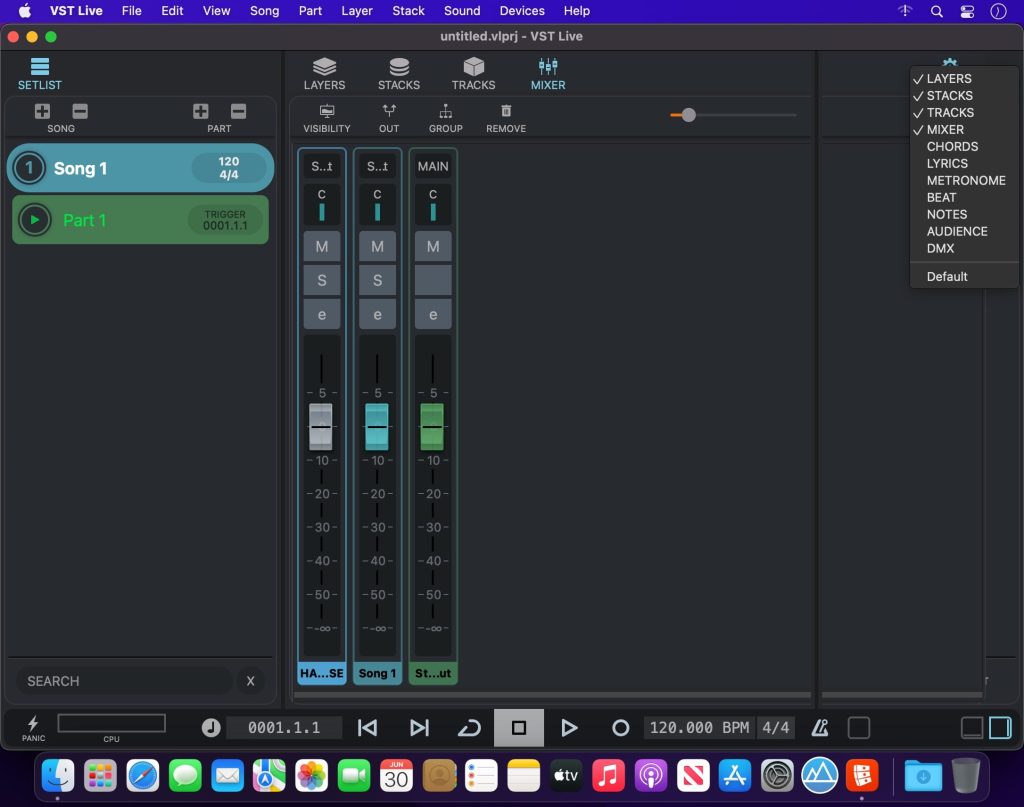Enable CHORDS in the view dropdown

(952, 146)
